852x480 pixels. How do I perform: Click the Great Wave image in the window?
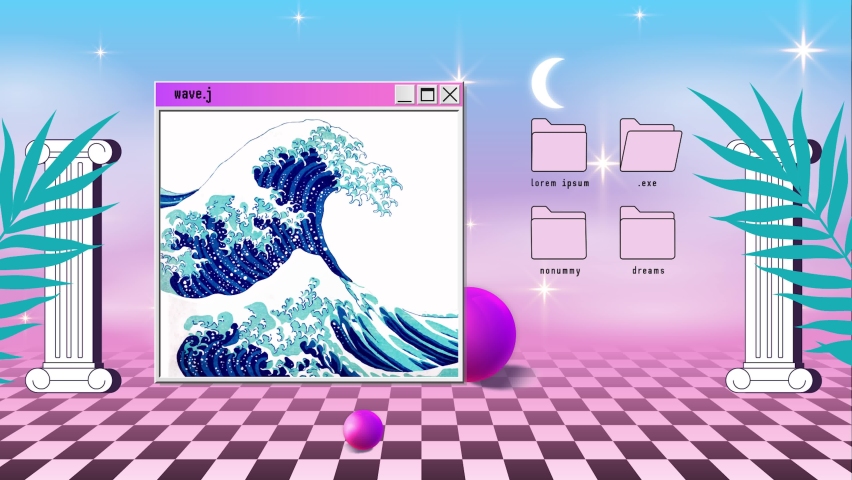(x=309, y=245)
